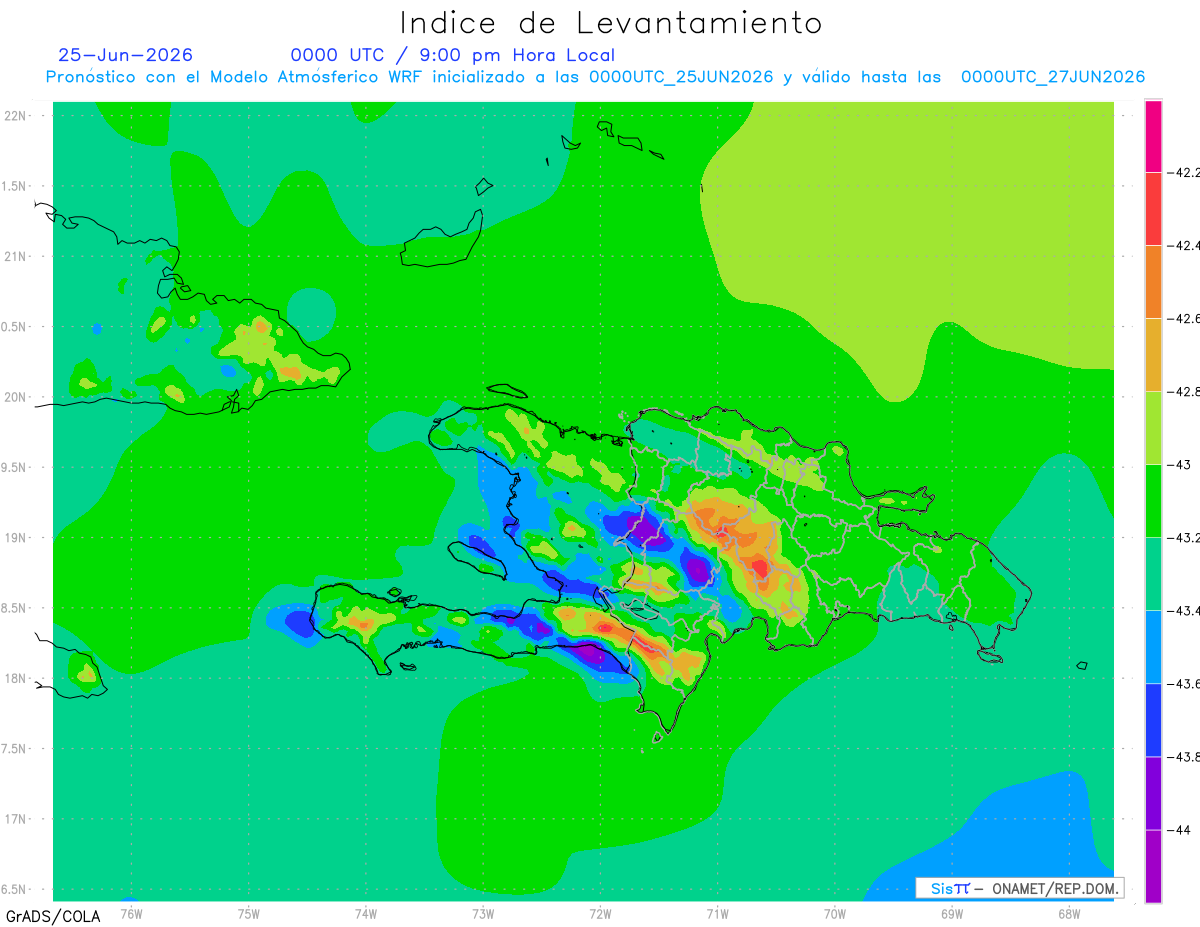This screenshot has width=1200, height=927.
Task: Click the legend value '-42.6'
Action: pos(1184,318)
